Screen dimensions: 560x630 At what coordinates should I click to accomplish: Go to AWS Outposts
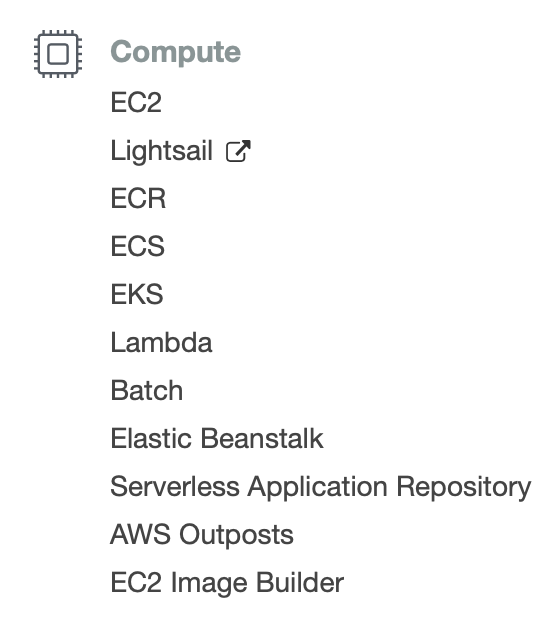point(202,535)
